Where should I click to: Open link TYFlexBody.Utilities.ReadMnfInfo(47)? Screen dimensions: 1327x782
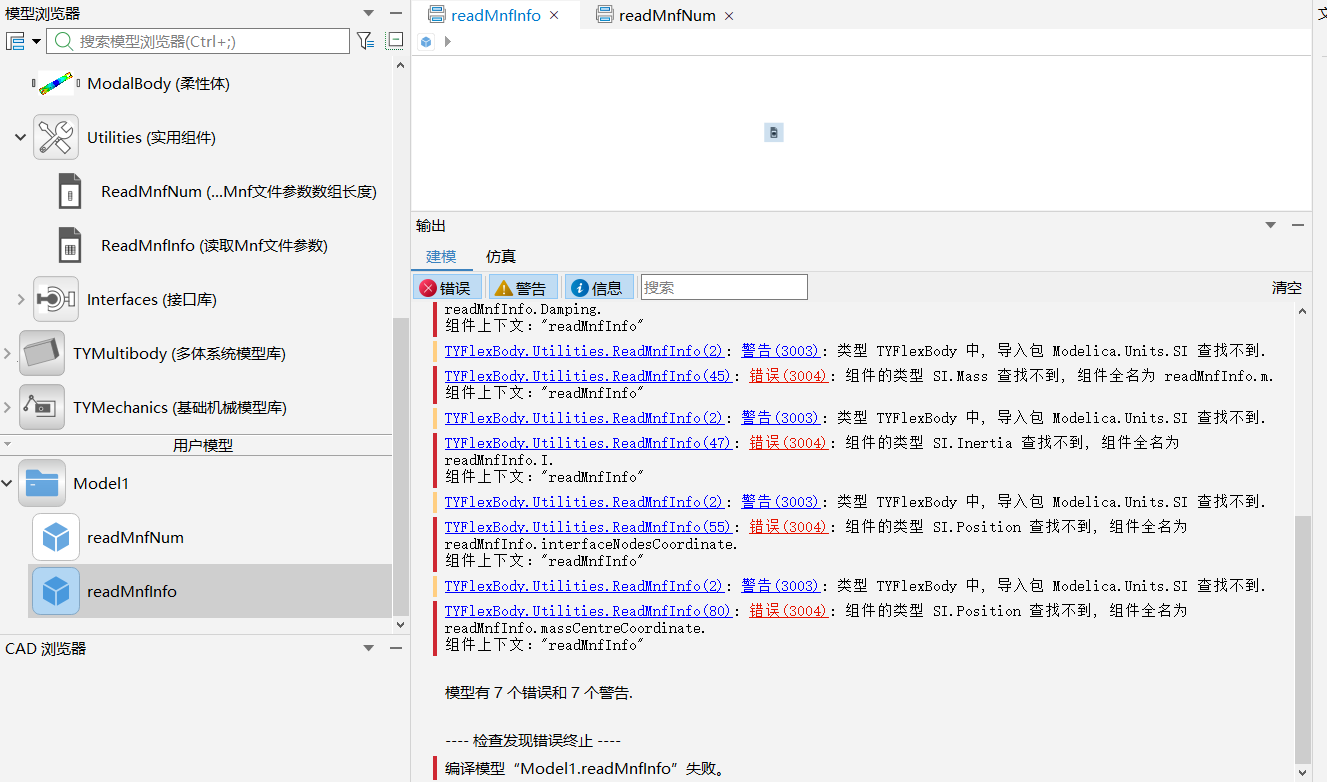(588, 443)
